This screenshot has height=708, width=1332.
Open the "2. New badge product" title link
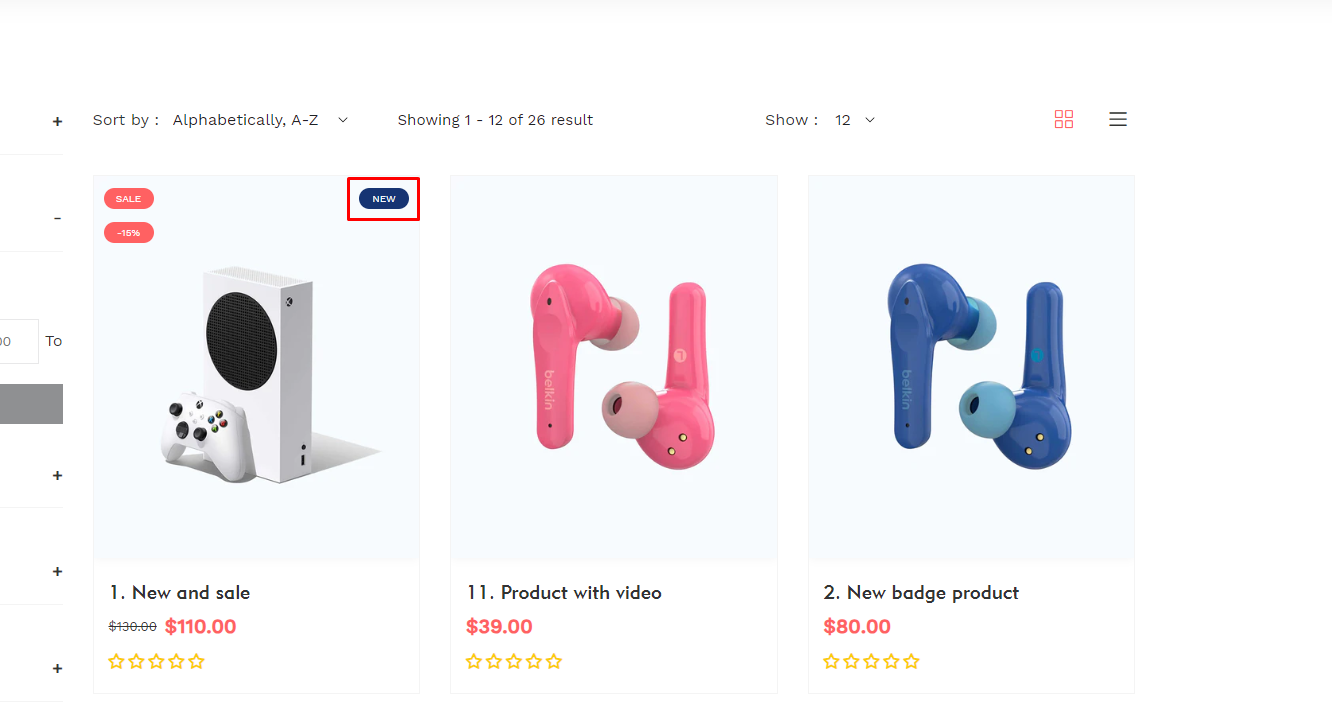click(921, 593)
